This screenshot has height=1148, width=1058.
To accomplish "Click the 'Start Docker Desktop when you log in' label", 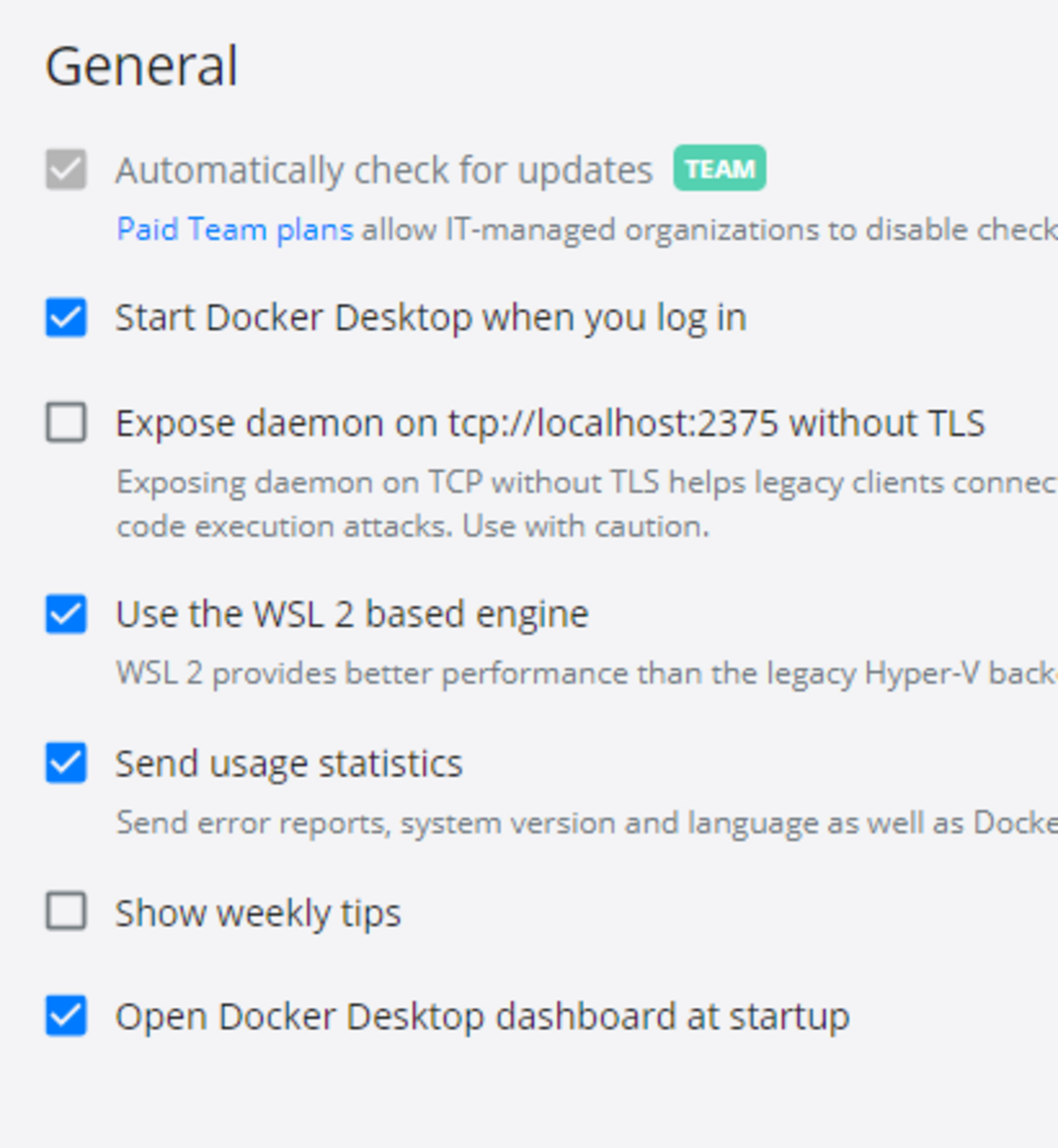I will (x=431, y=319).
